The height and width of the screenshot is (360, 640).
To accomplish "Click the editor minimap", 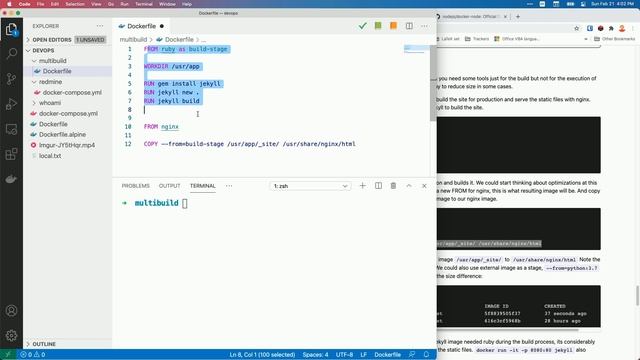I will coord(416,49).
